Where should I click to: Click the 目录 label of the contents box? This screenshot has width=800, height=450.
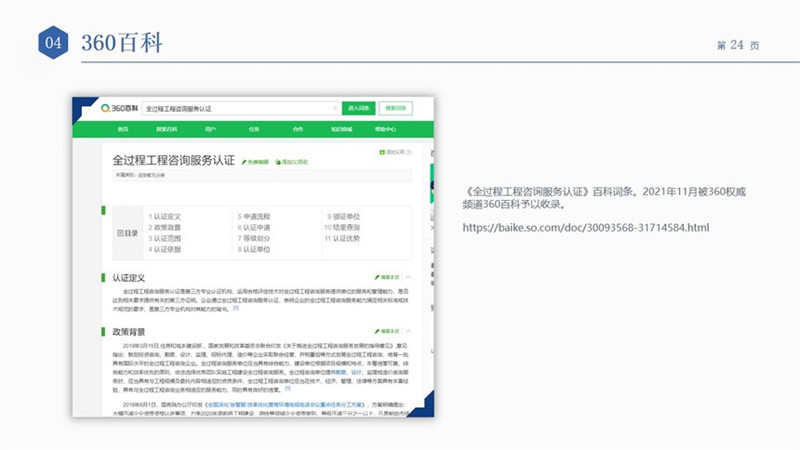[x=127, y=233]
